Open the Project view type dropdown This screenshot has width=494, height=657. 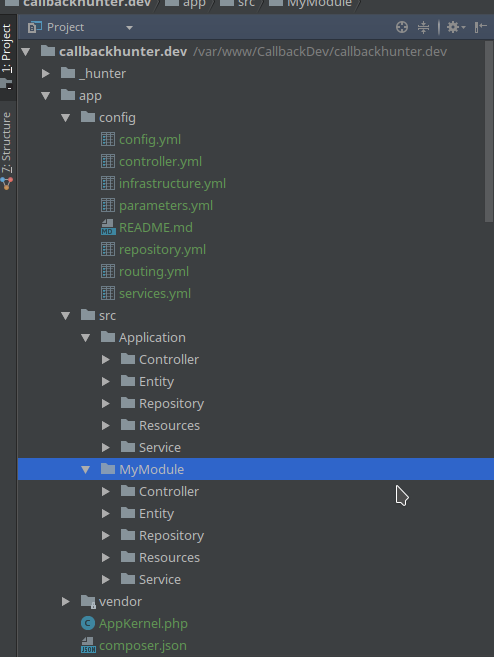(80, 27)
